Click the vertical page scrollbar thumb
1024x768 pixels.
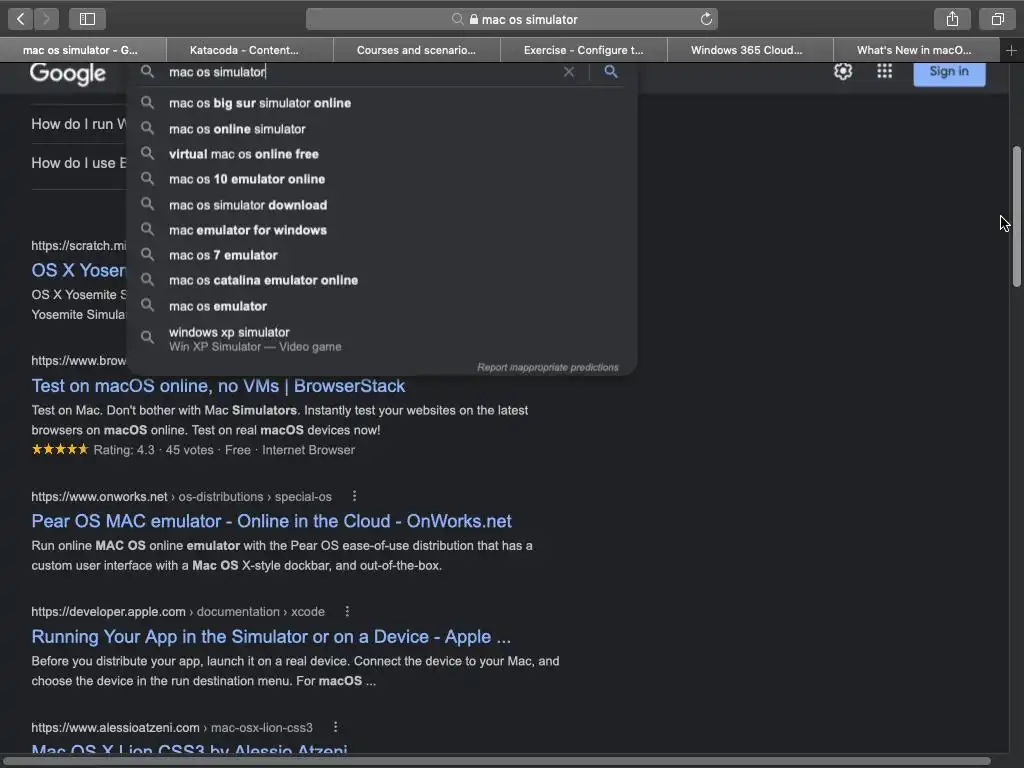tap(1016, 216)
